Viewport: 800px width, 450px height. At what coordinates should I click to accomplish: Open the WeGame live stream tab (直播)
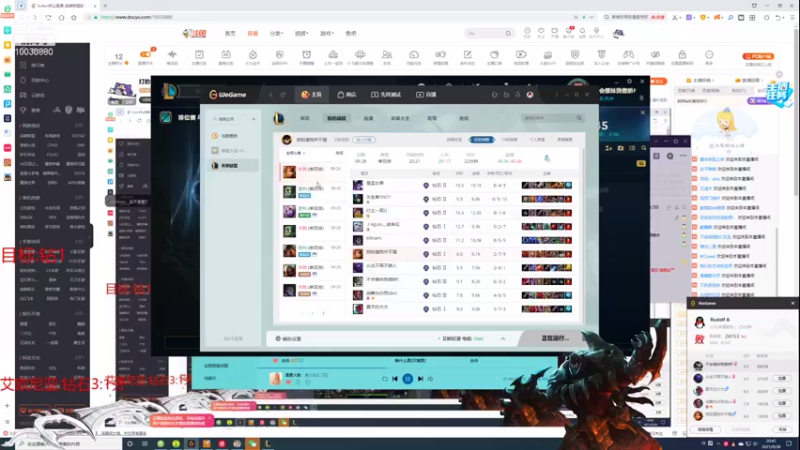pyautogui.click(x=427, y=94)
